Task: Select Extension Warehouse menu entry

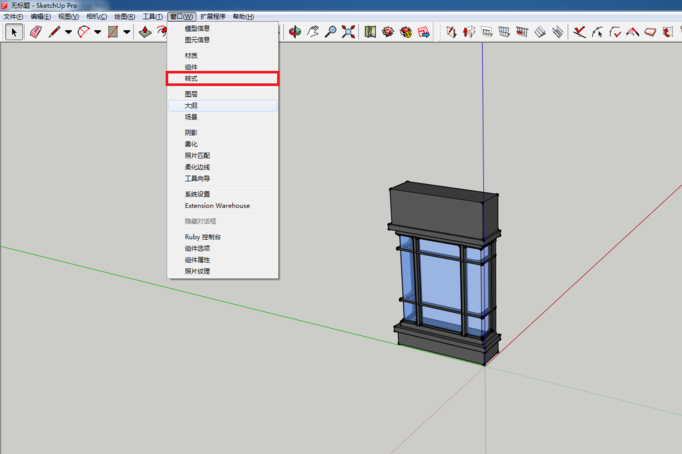Action: (217, 206)
